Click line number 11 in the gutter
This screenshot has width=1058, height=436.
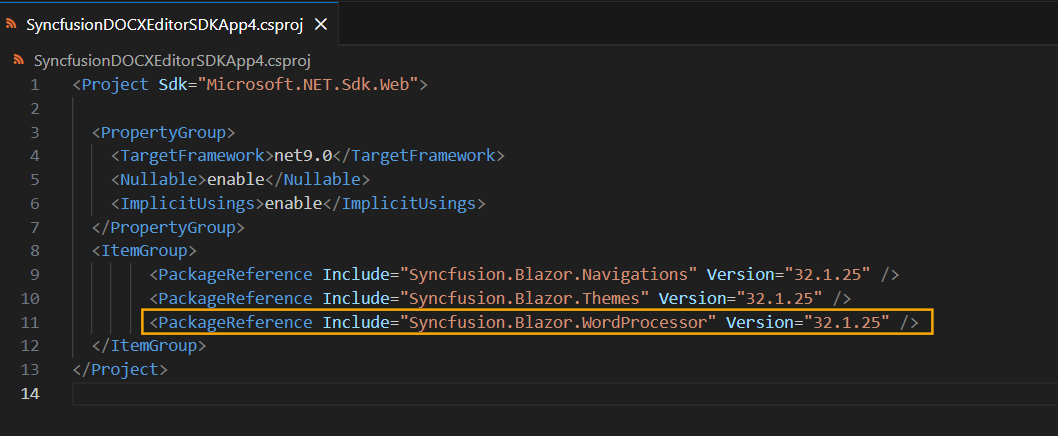coord(30,323)
